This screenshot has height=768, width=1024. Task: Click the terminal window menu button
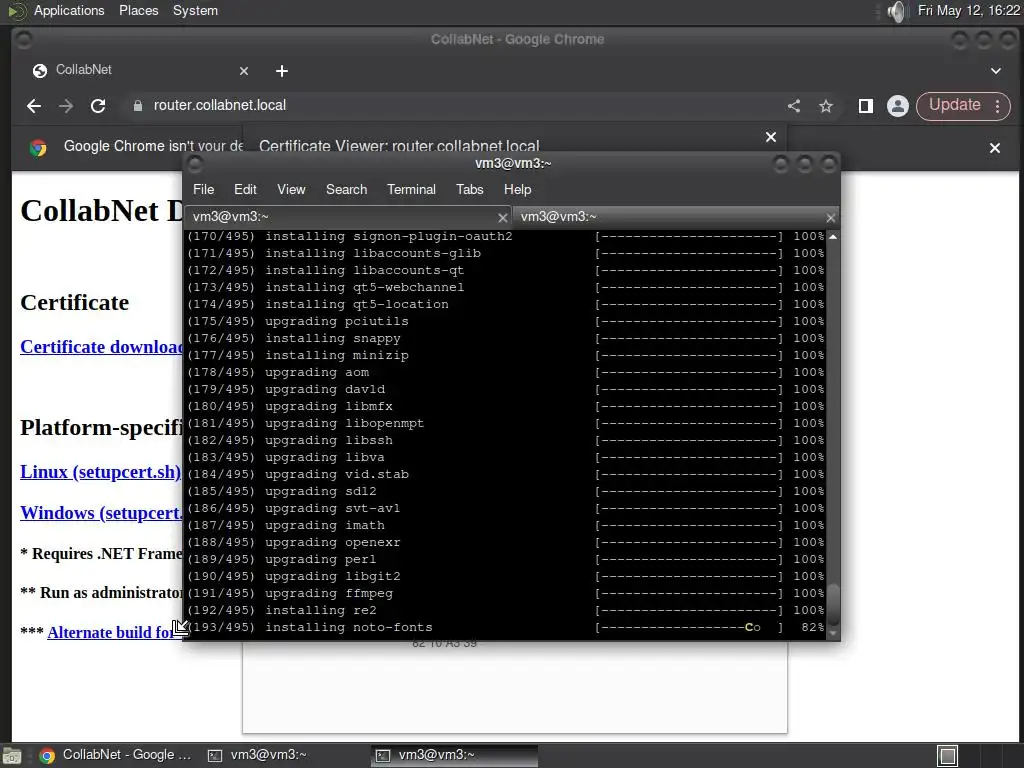(195, 164)
